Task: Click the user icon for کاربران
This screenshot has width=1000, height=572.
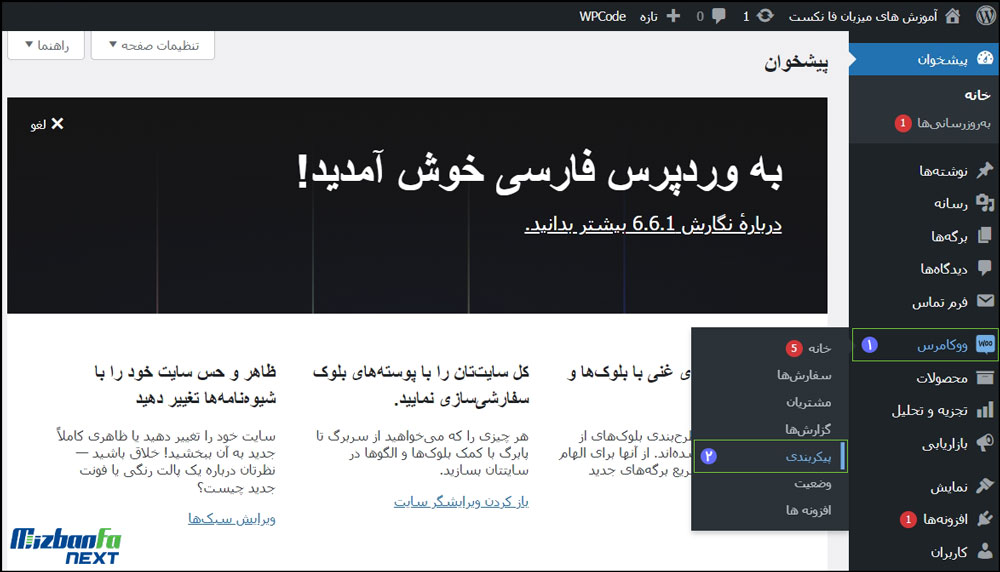Action: point(985,552)
